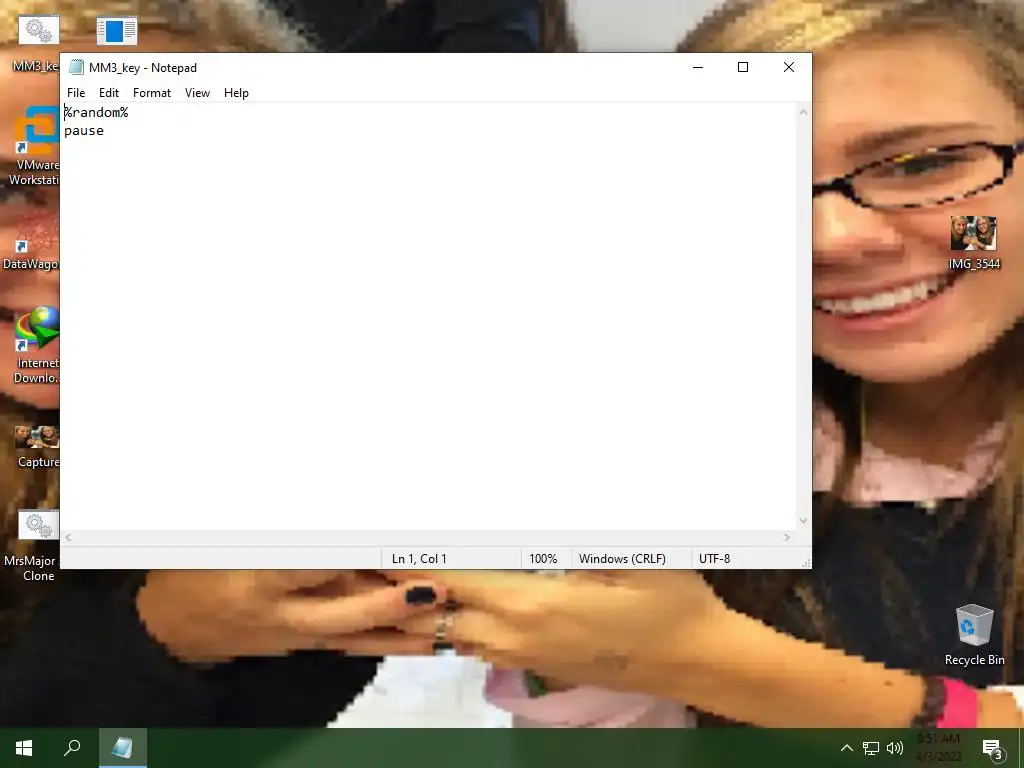Image resolution: width=1024 pixels, height=768 pixels.
Task: Click the Windows (CRLF) status entry
Action: point(622,559)
